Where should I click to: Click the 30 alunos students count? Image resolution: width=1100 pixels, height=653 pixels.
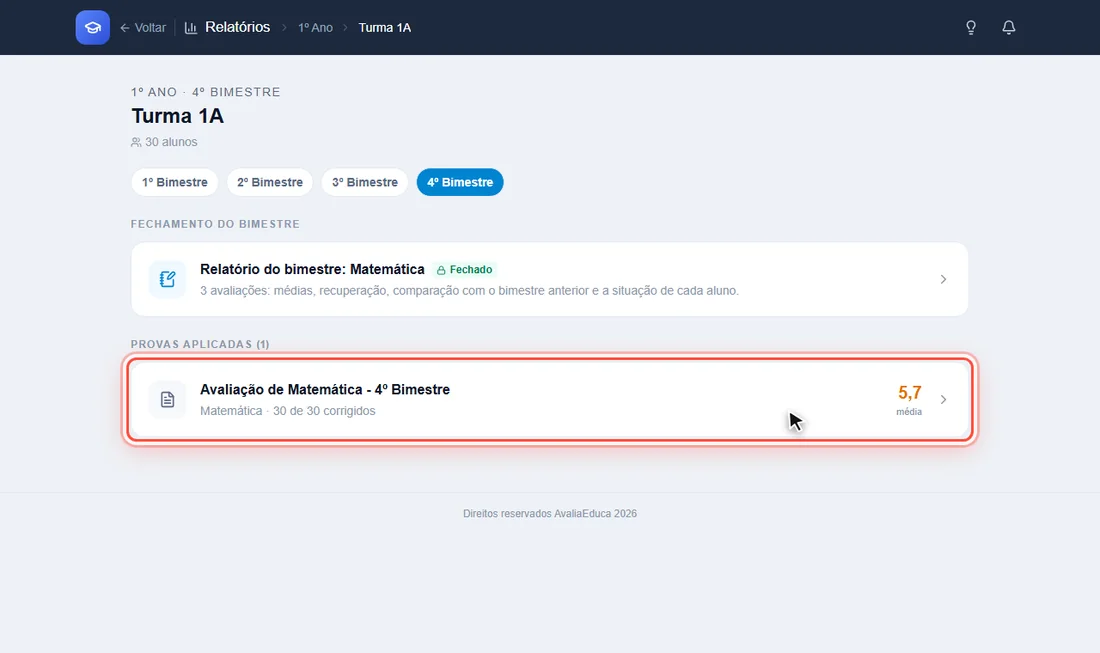(x=164, y=142)
